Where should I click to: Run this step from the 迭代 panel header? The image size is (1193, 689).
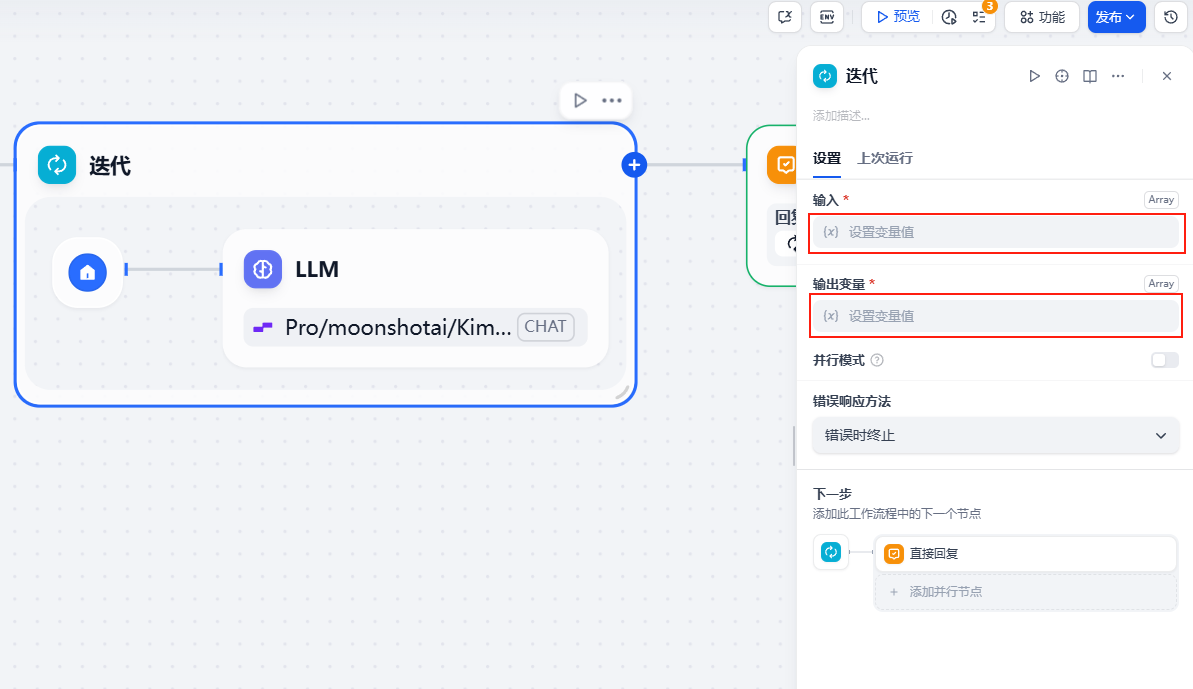tap(1035, 76)
